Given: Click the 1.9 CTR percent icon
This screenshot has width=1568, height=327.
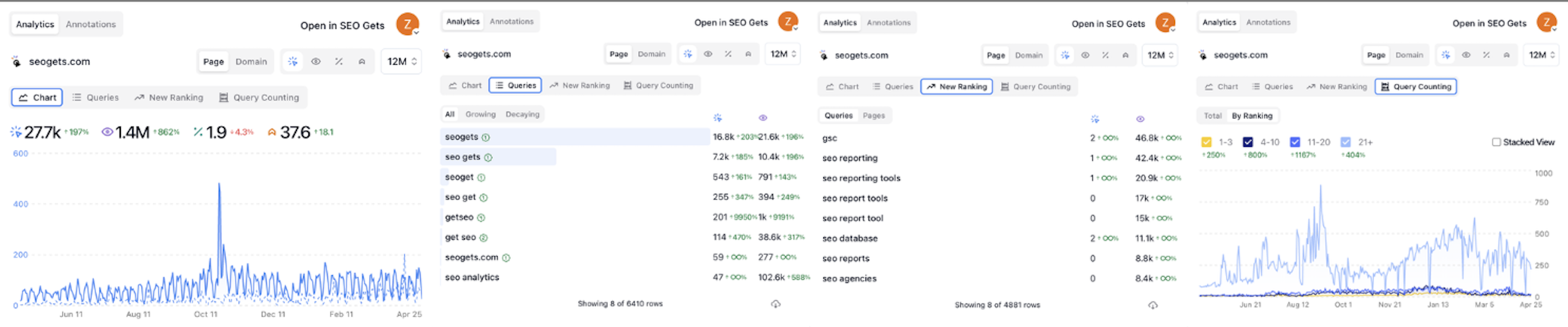Looking at the screenshot, I should 198,132.
